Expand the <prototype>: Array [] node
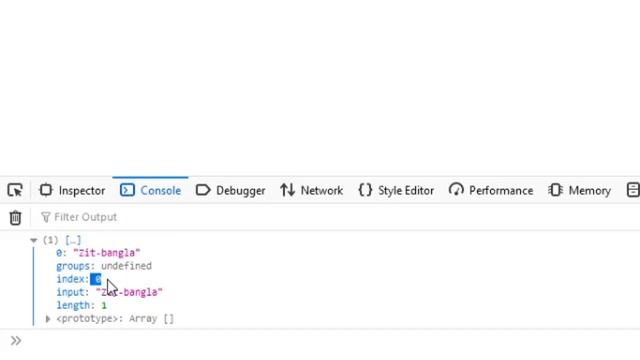Screen dimensions: 640x360 point(48,319)
